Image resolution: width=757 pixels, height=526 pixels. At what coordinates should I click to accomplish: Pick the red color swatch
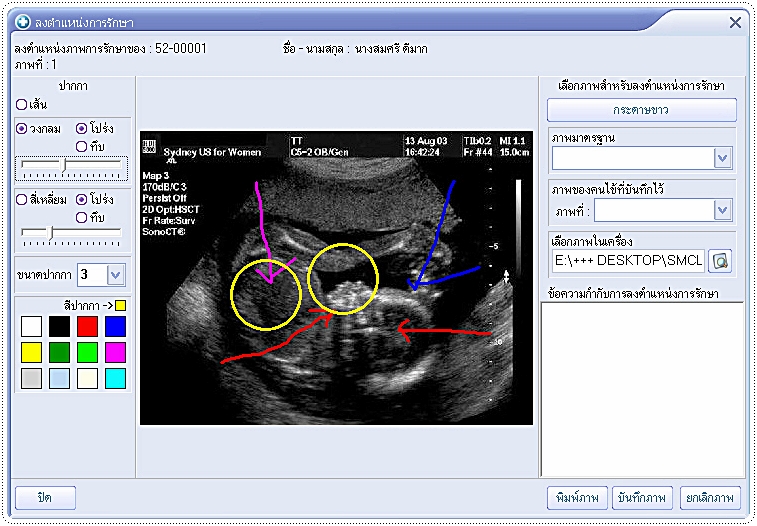(87, 327)
